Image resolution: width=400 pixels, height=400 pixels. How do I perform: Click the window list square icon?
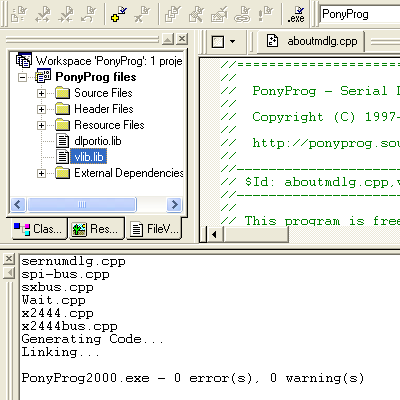218,42
